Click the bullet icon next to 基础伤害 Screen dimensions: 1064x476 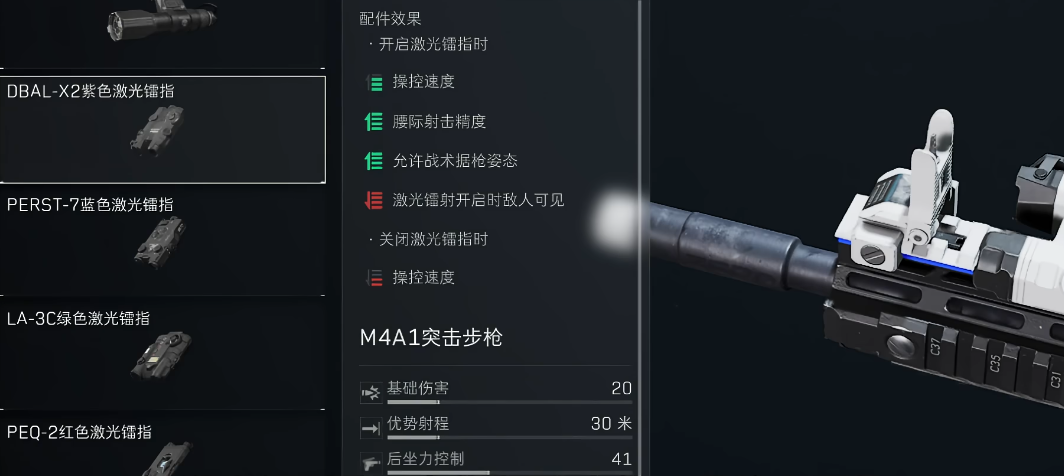pyautogui.click(x=371, y=391)
